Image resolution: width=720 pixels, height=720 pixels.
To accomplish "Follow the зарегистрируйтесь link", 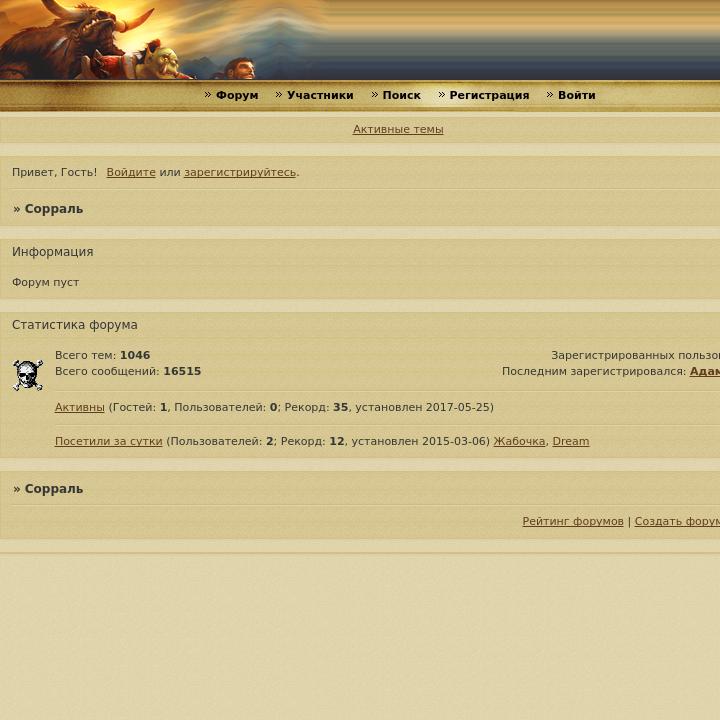I will click(x=240, y=172).
